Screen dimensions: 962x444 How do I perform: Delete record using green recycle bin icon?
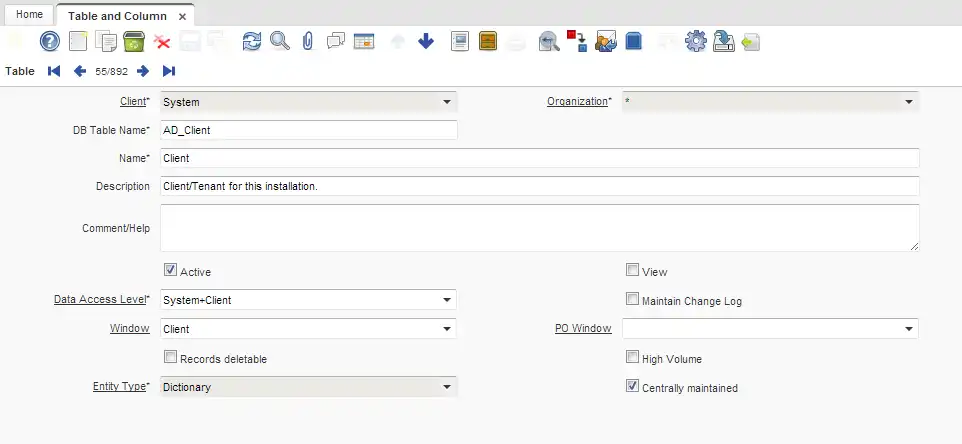133,42
